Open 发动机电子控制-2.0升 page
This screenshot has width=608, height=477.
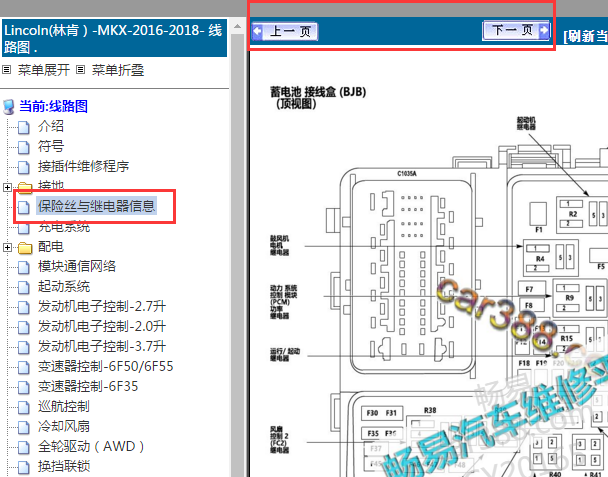click(x=102, y=327)
